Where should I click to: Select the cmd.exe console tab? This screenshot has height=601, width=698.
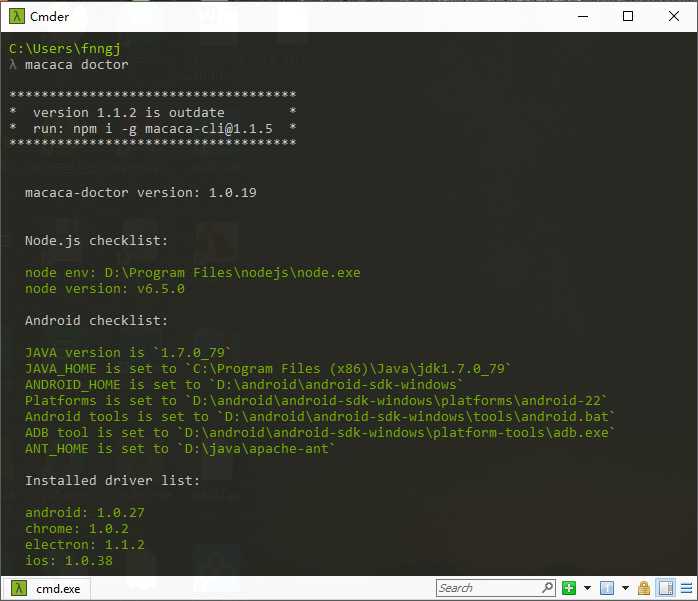[46, 589]
